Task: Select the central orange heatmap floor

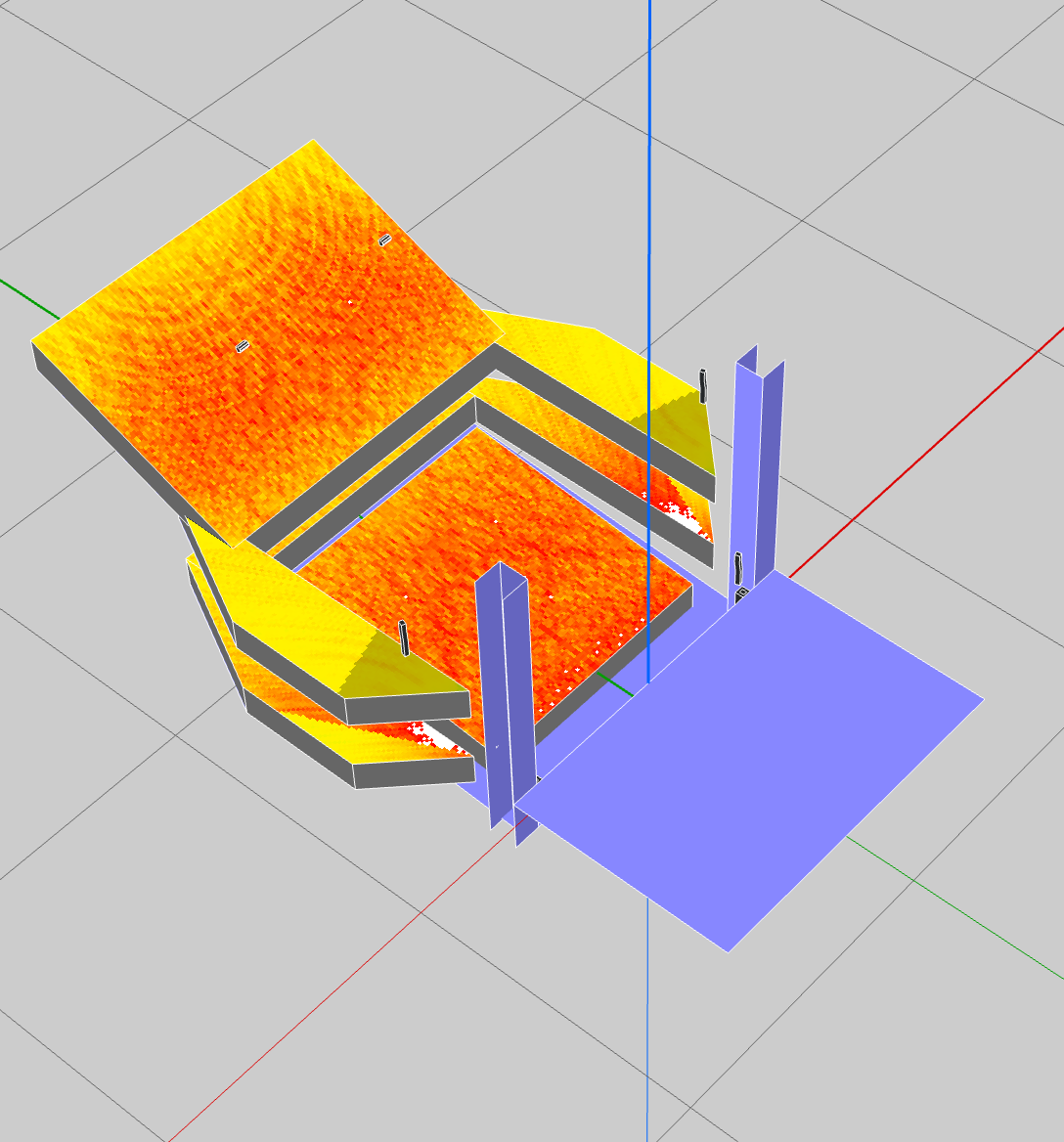Action: coord(489,548)
